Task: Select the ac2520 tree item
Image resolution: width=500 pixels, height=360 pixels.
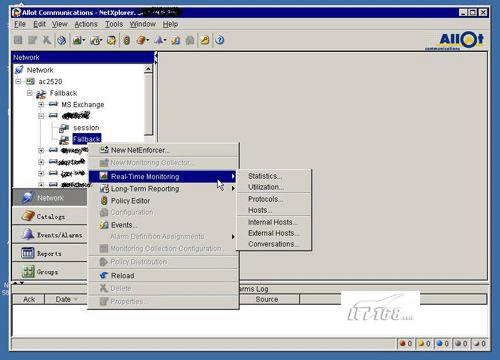Action: point(50,81)
